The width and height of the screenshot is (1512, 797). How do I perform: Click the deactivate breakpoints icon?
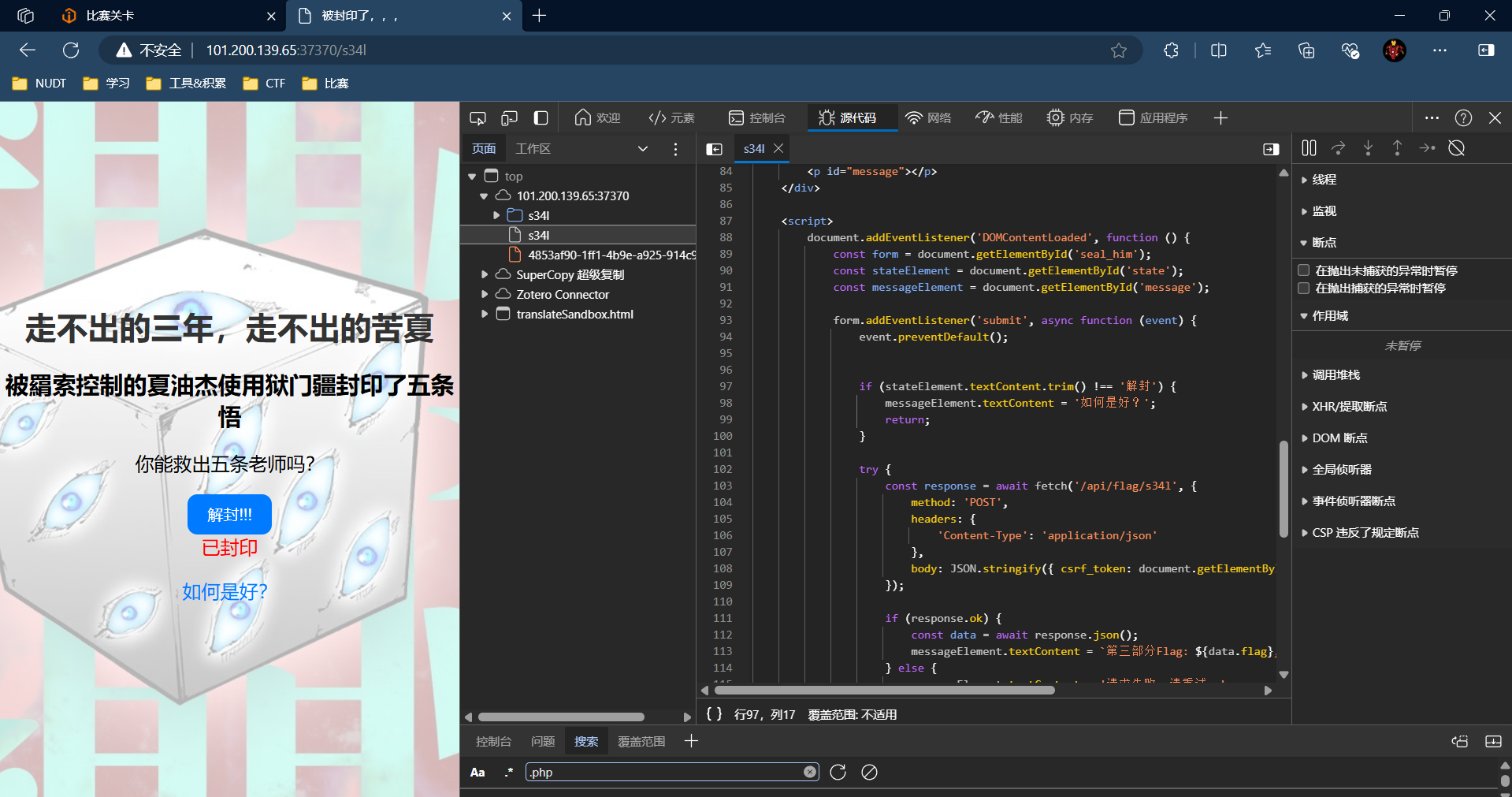pyautogui.click(x=1456, y=148)
